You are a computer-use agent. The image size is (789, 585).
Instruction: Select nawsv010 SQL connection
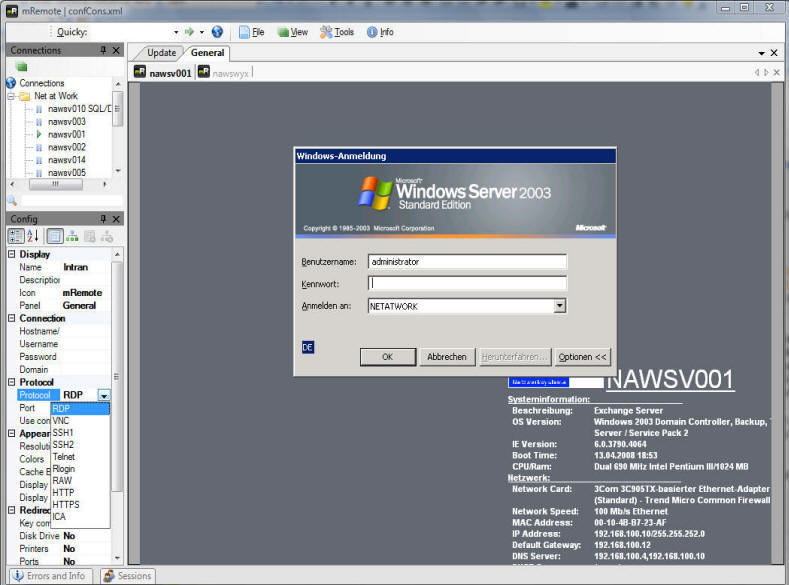coord(80,109)
